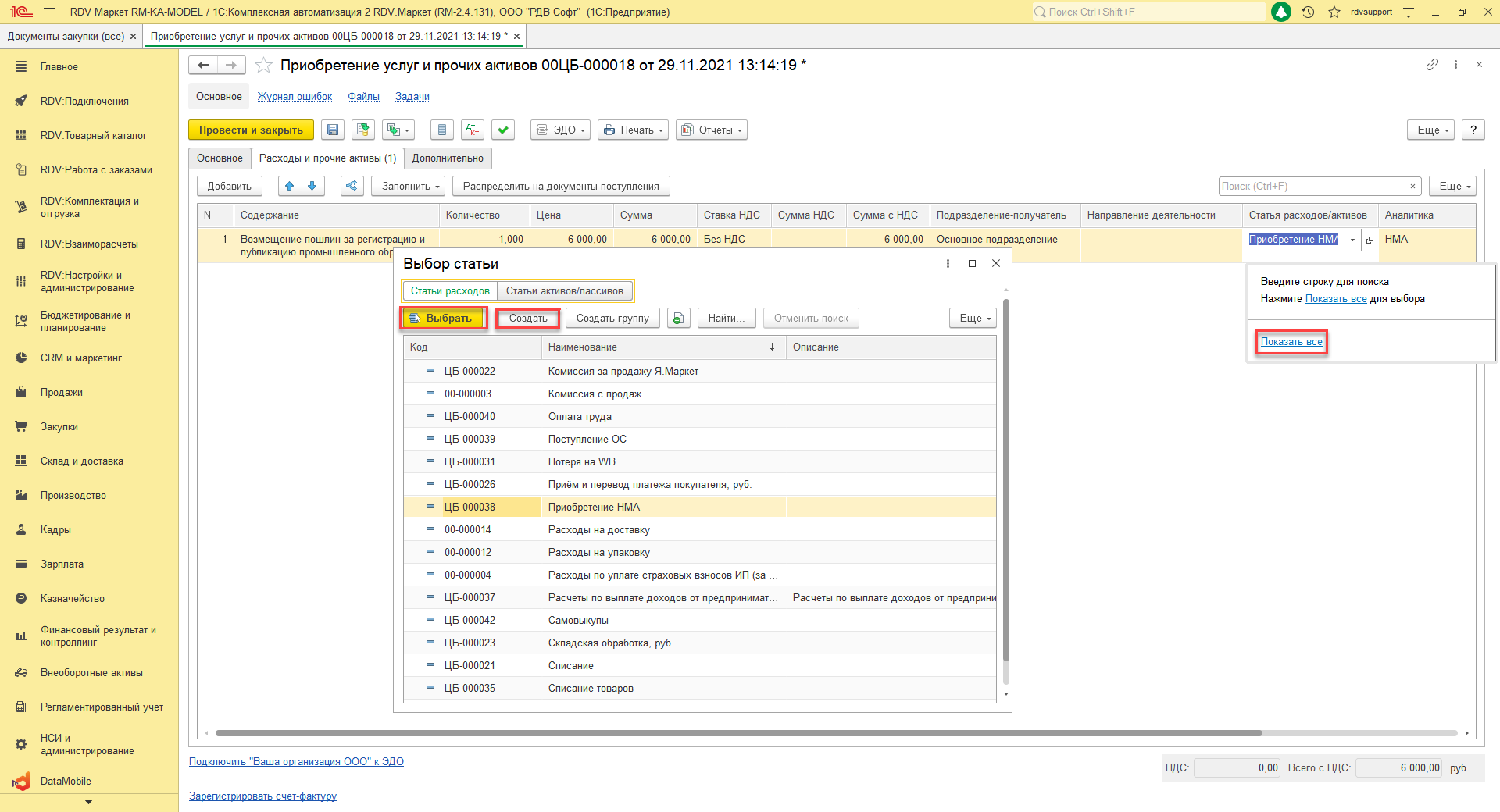
Task: Expand the Печать dropdown menu
Action: pyautogui.click(x=633, y=130)
